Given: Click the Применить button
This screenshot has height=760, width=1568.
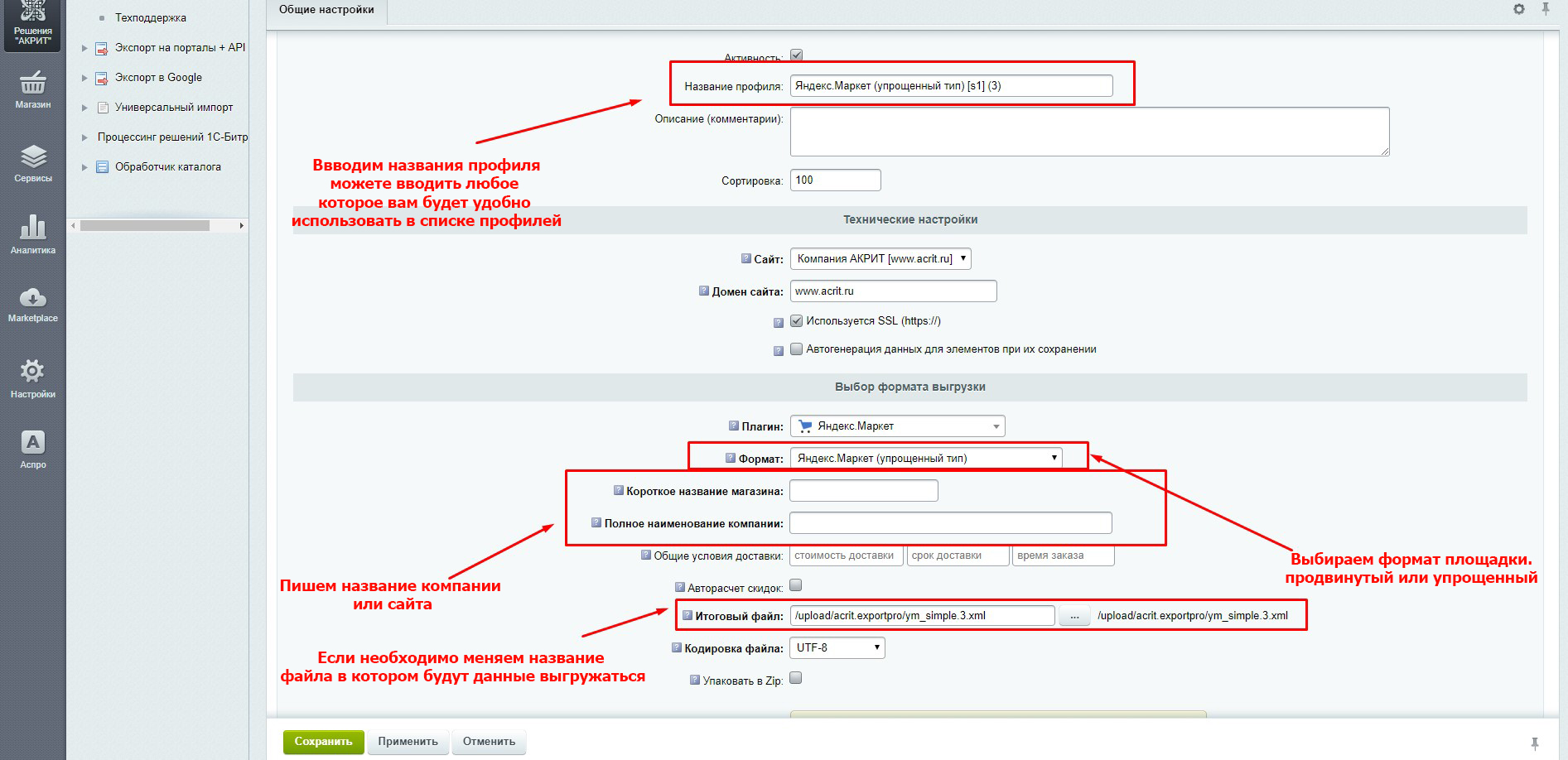Looking at the screenshot, I should point(408,742).
